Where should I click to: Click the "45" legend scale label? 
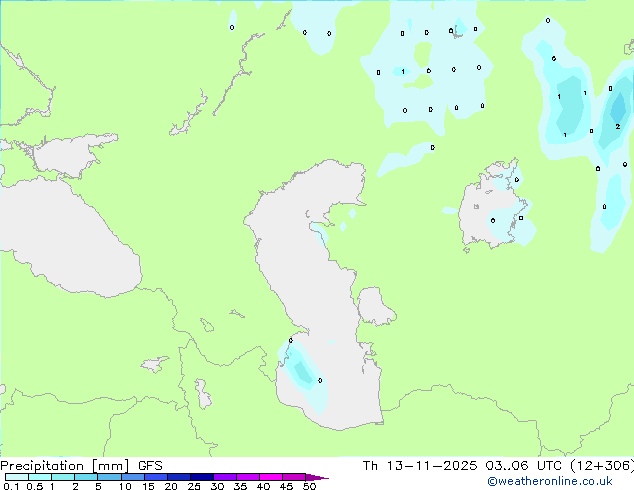(x=286, y=486)
